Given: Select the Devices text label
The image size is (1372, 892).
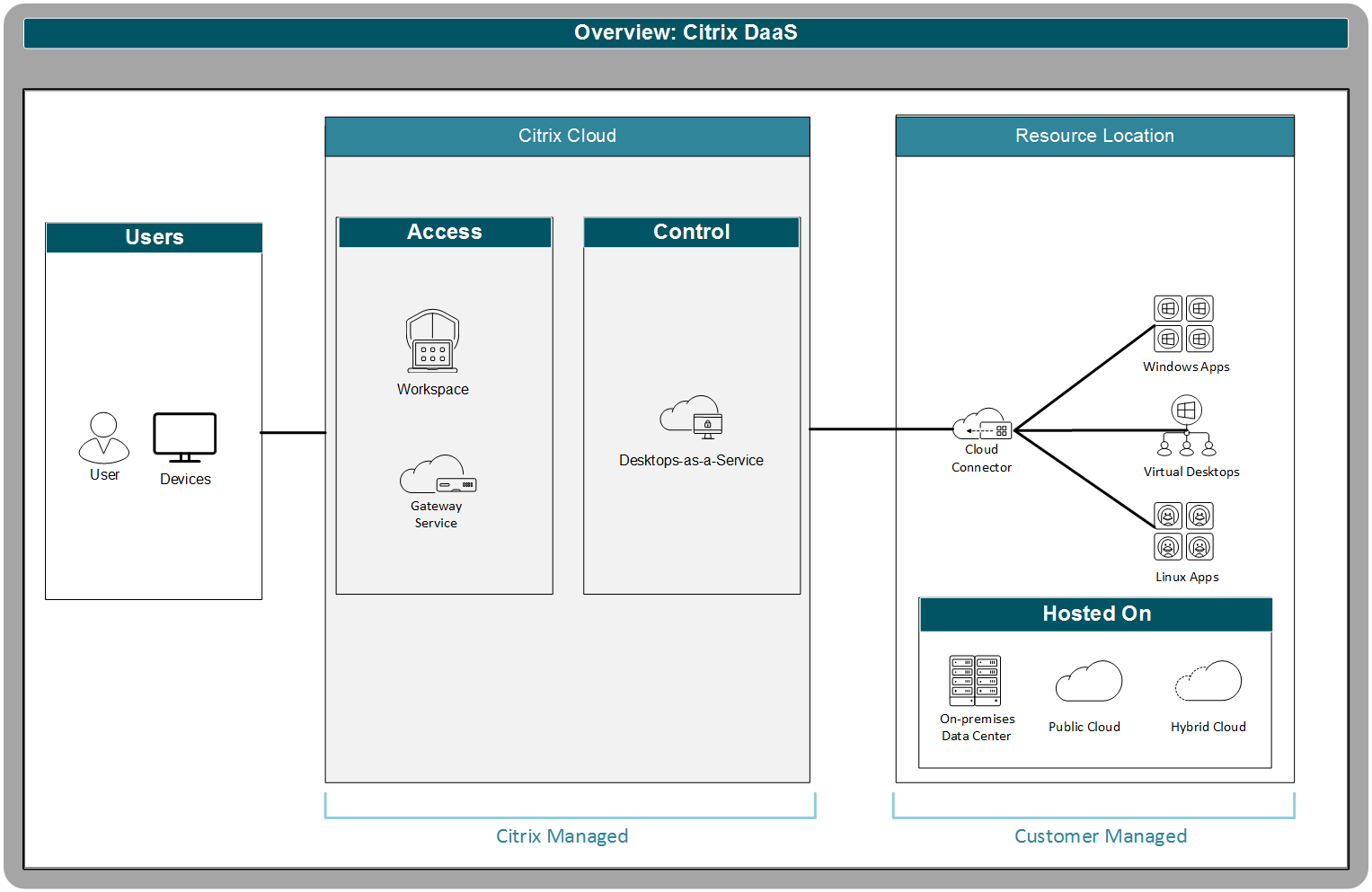Looking at the screenshot, I should coord(185,480).
